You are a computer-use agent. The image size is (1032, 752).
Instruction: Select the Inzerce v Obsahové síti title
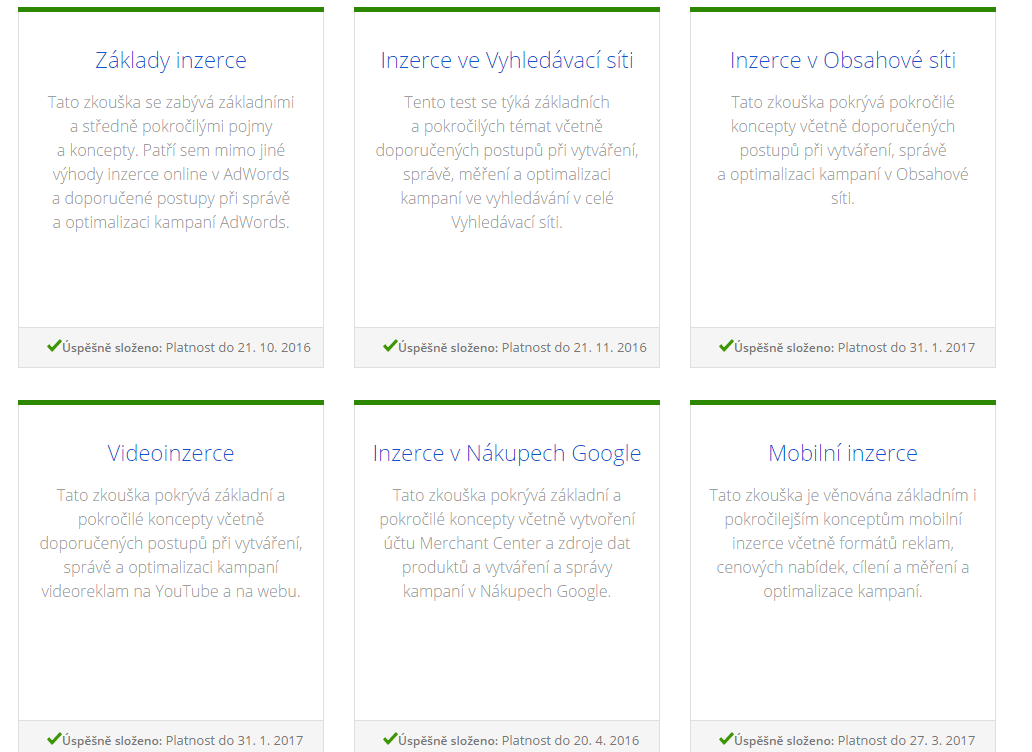coord(843,60)
